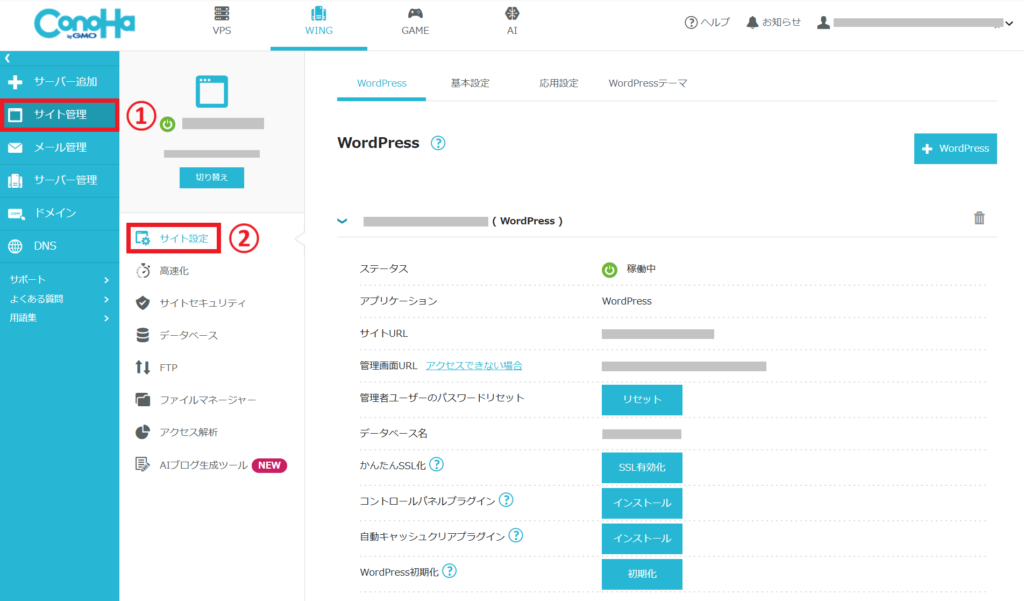Click help icon beside かんたんSSL化
The image size is (1024, 601).
point(437,464)
